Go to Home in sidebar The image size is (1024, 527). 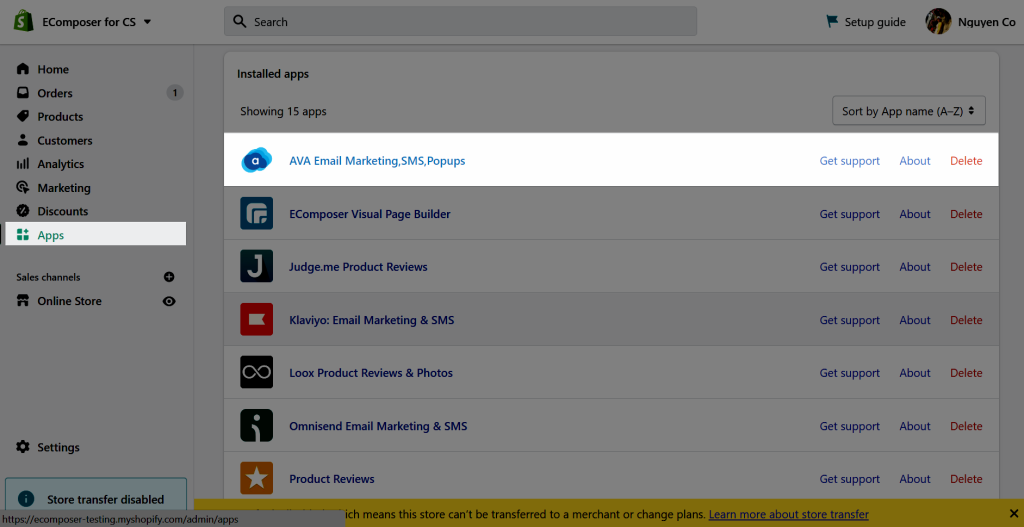coord(53,69)
